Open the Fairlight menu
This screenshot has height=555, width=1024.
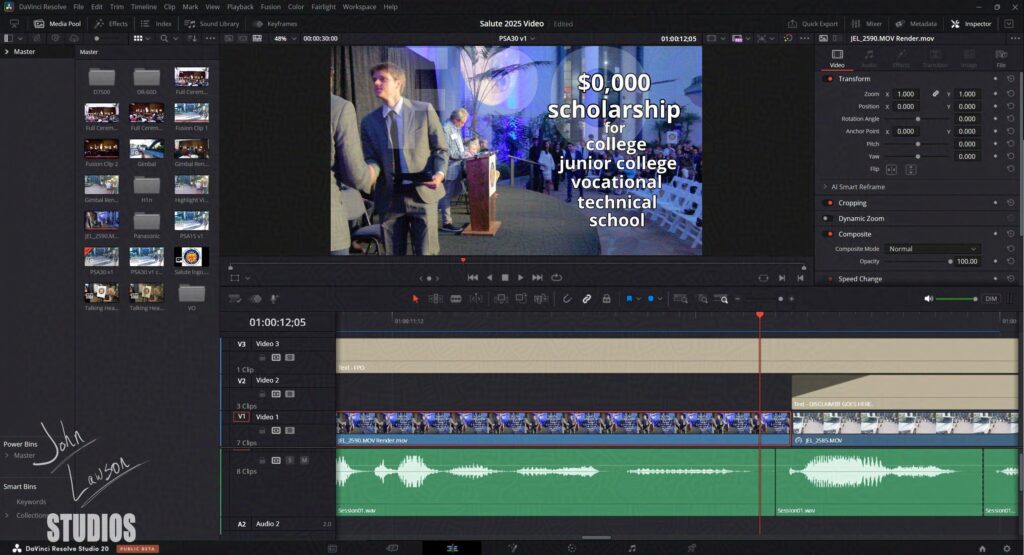tap(323, 7)
